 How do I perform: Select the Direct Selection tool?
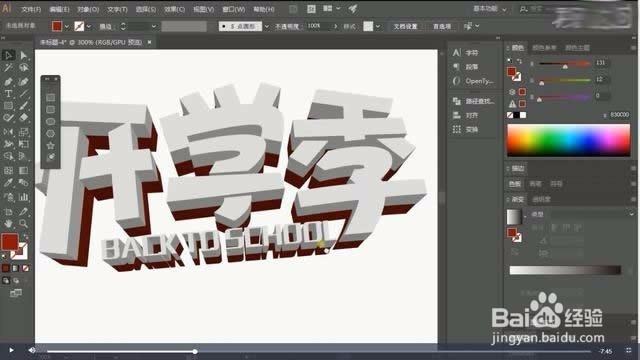pos(24,55)
